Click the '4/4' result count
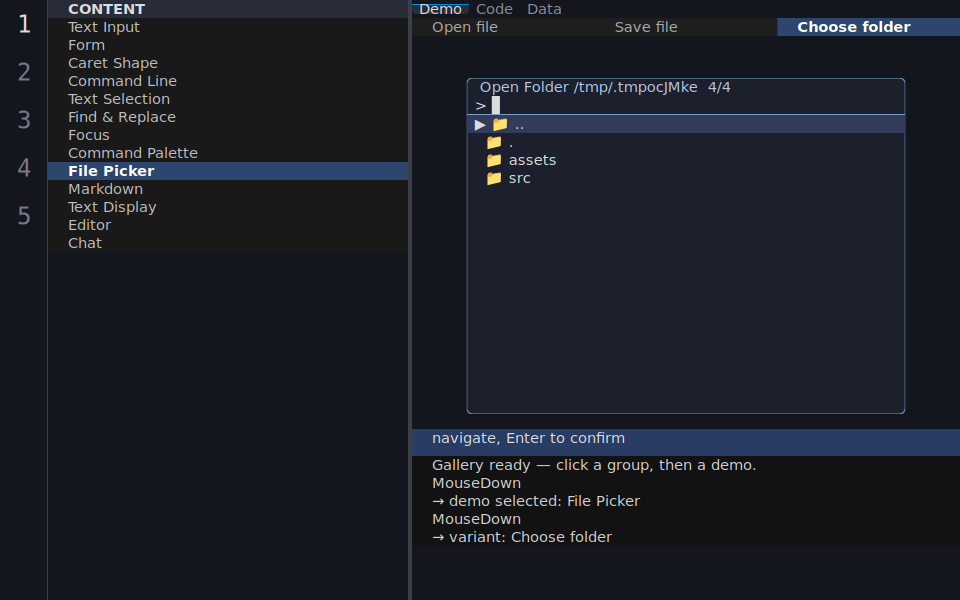960x600 pixels. tap(719, 87)
